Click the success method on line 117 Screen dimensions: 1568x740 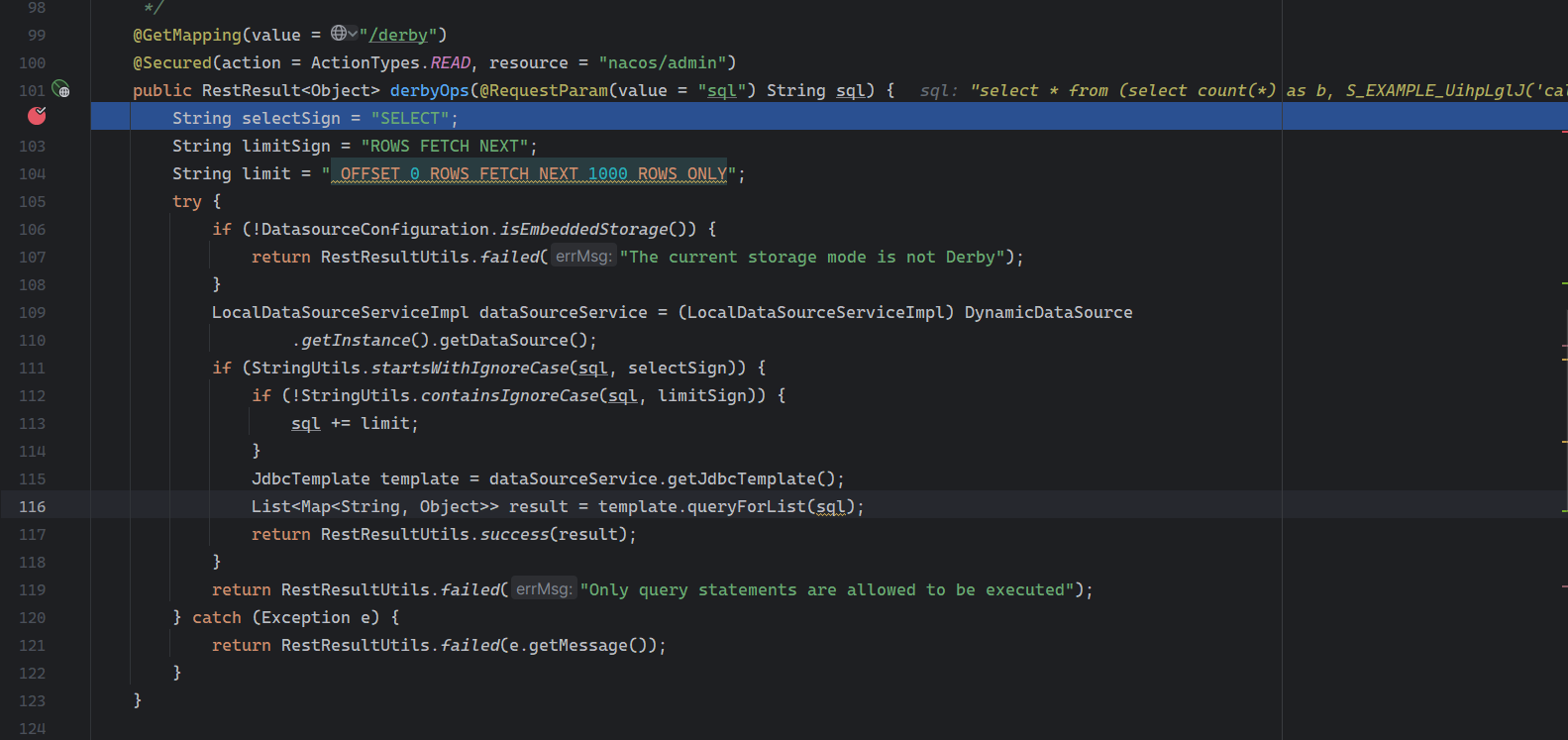pyautogui.click(x=514, y=534)
